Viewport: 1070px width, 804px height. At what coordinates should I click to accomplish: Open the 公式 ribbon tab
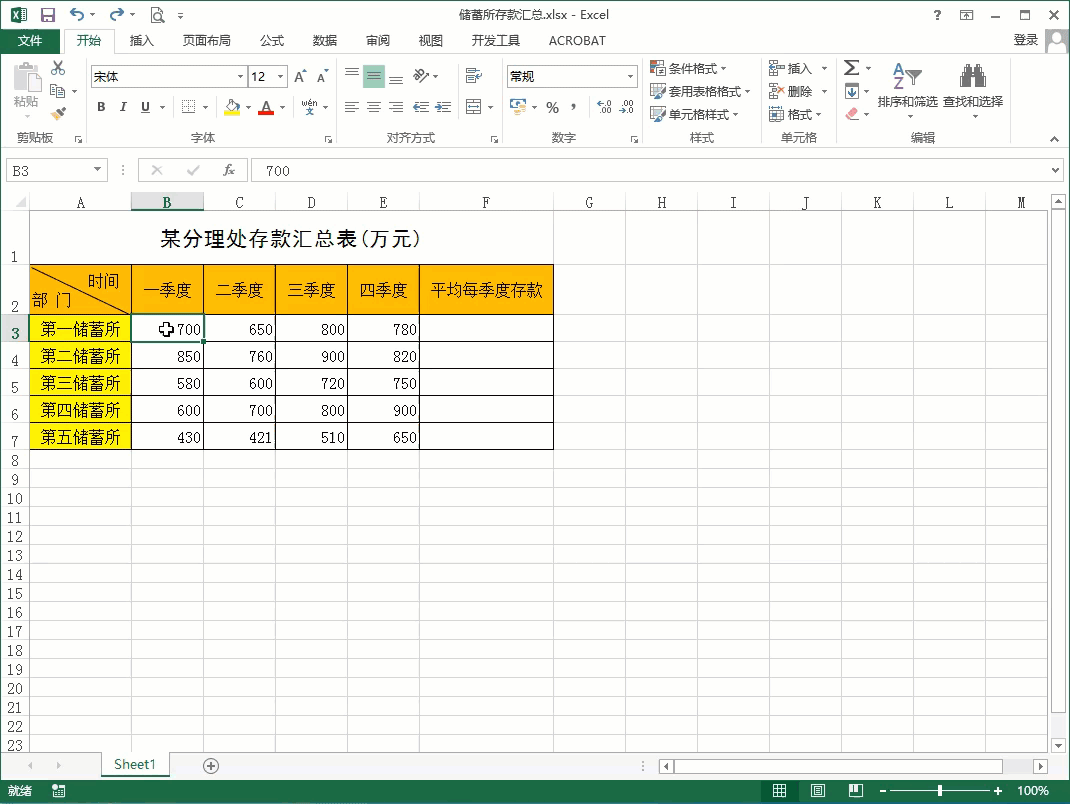272,41
